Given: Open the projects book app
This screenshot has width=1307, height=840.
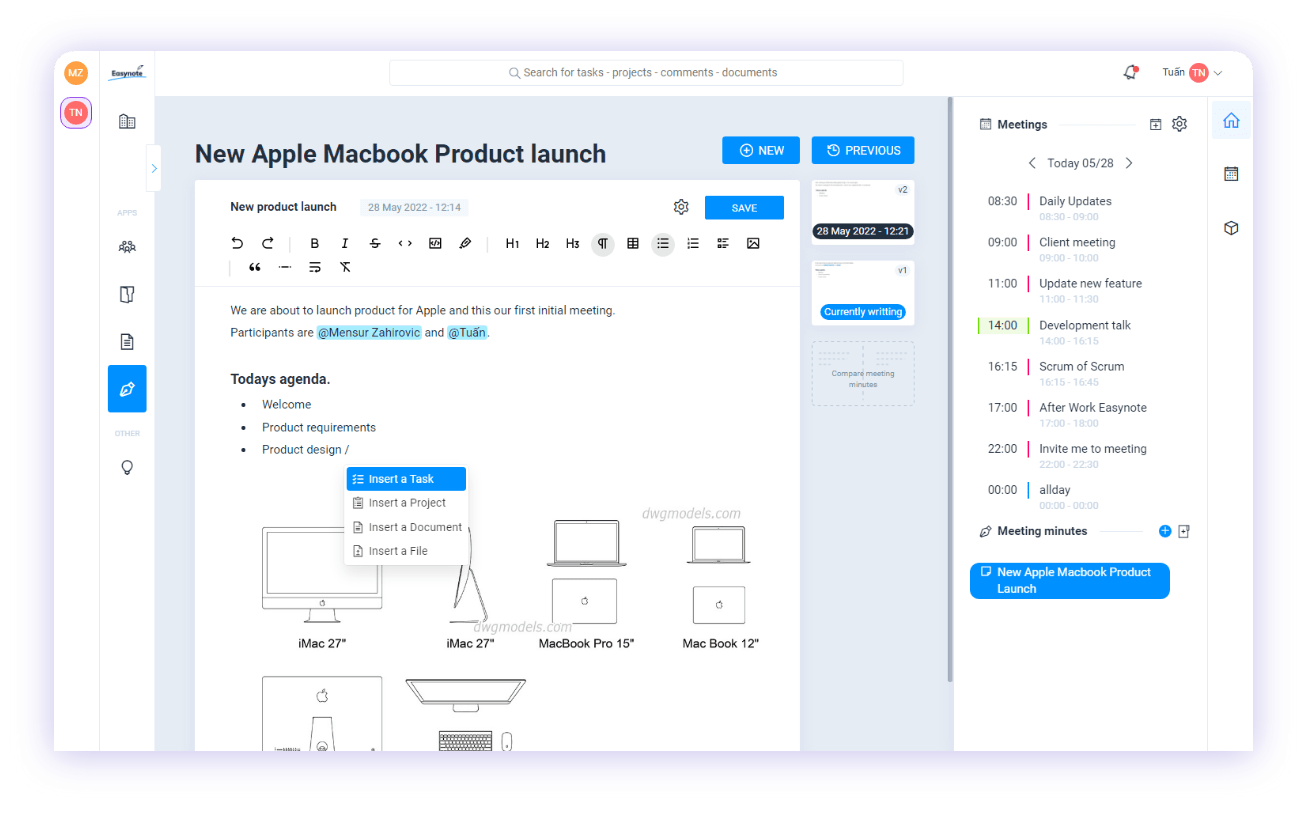Looking at the screenshot, I should (x=127, y=294).
